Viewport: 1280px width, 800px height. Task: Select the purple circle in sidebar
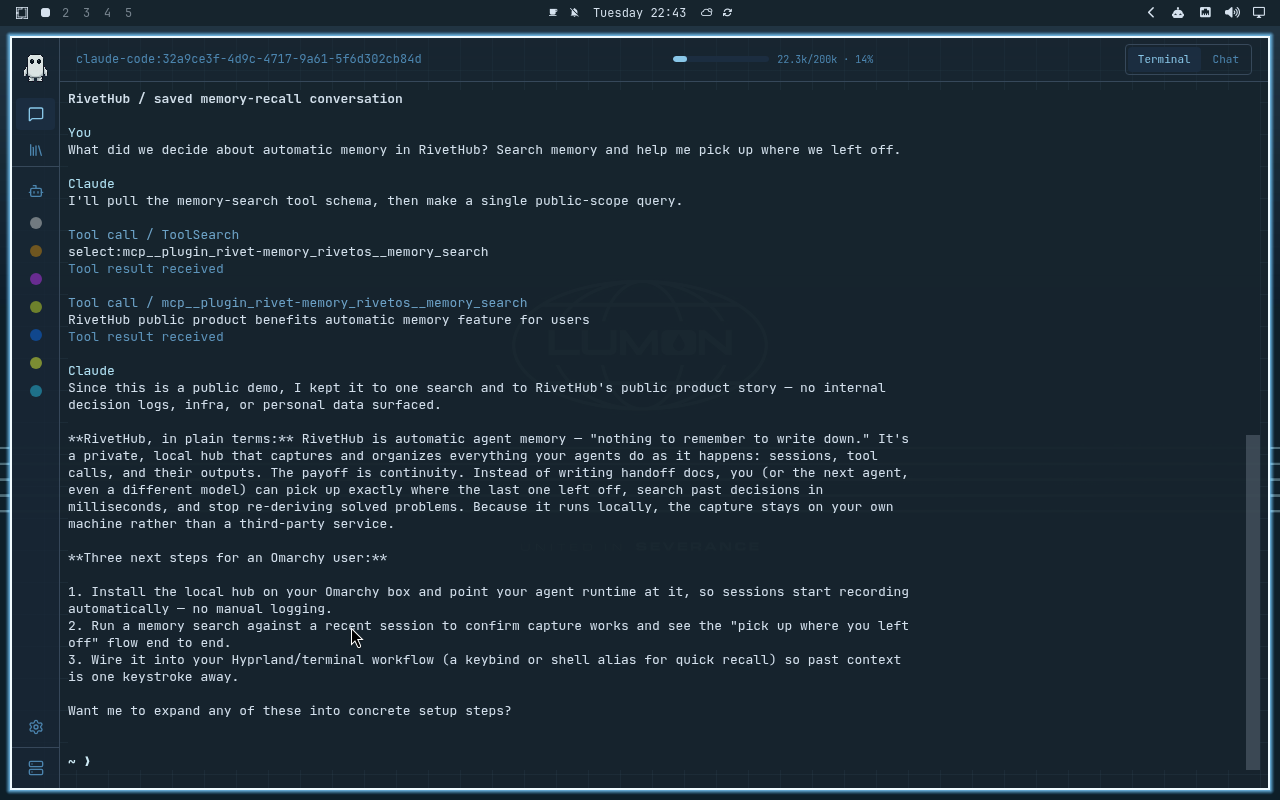[36, 279]
